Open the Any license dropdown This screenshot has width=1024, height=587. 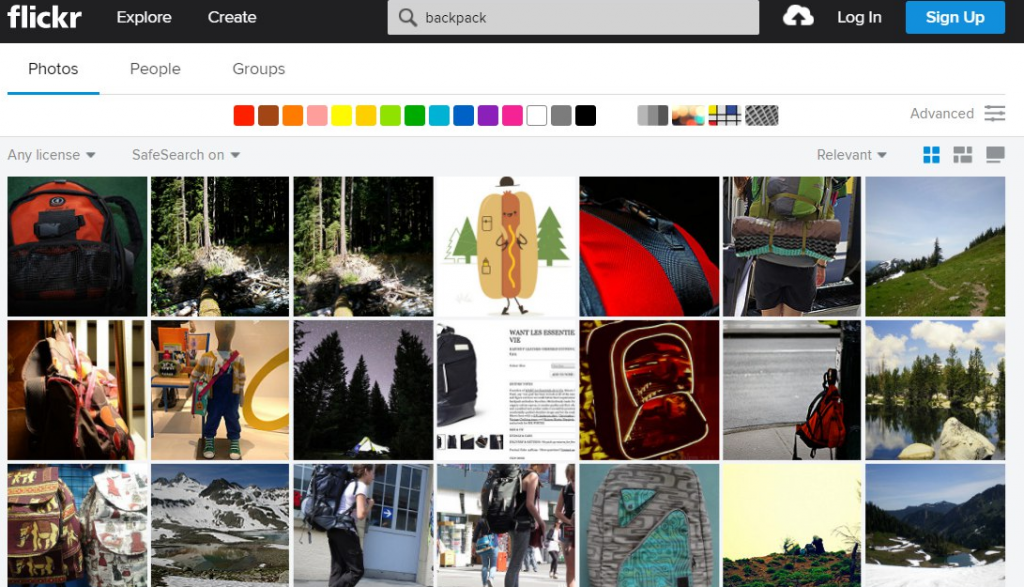(51, 155)
